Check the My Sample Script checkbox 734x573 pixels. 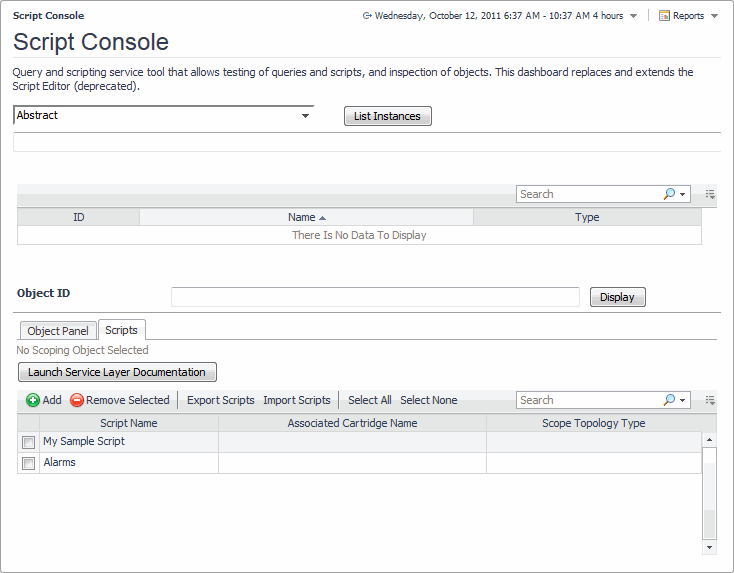coord(29,442)
